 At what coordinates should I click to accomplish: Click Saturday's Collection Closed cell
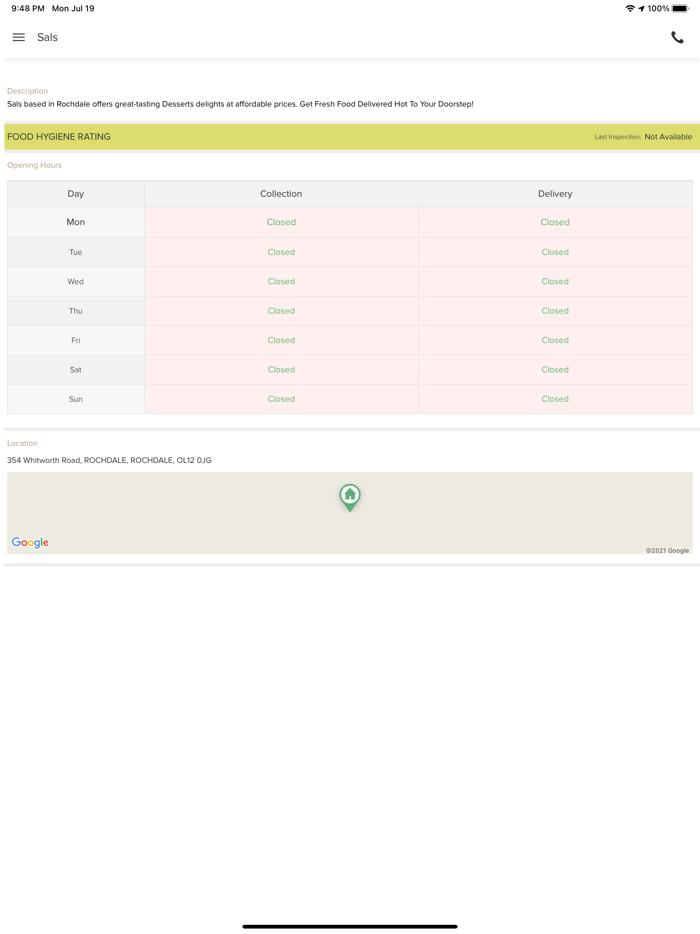point(281,369)
